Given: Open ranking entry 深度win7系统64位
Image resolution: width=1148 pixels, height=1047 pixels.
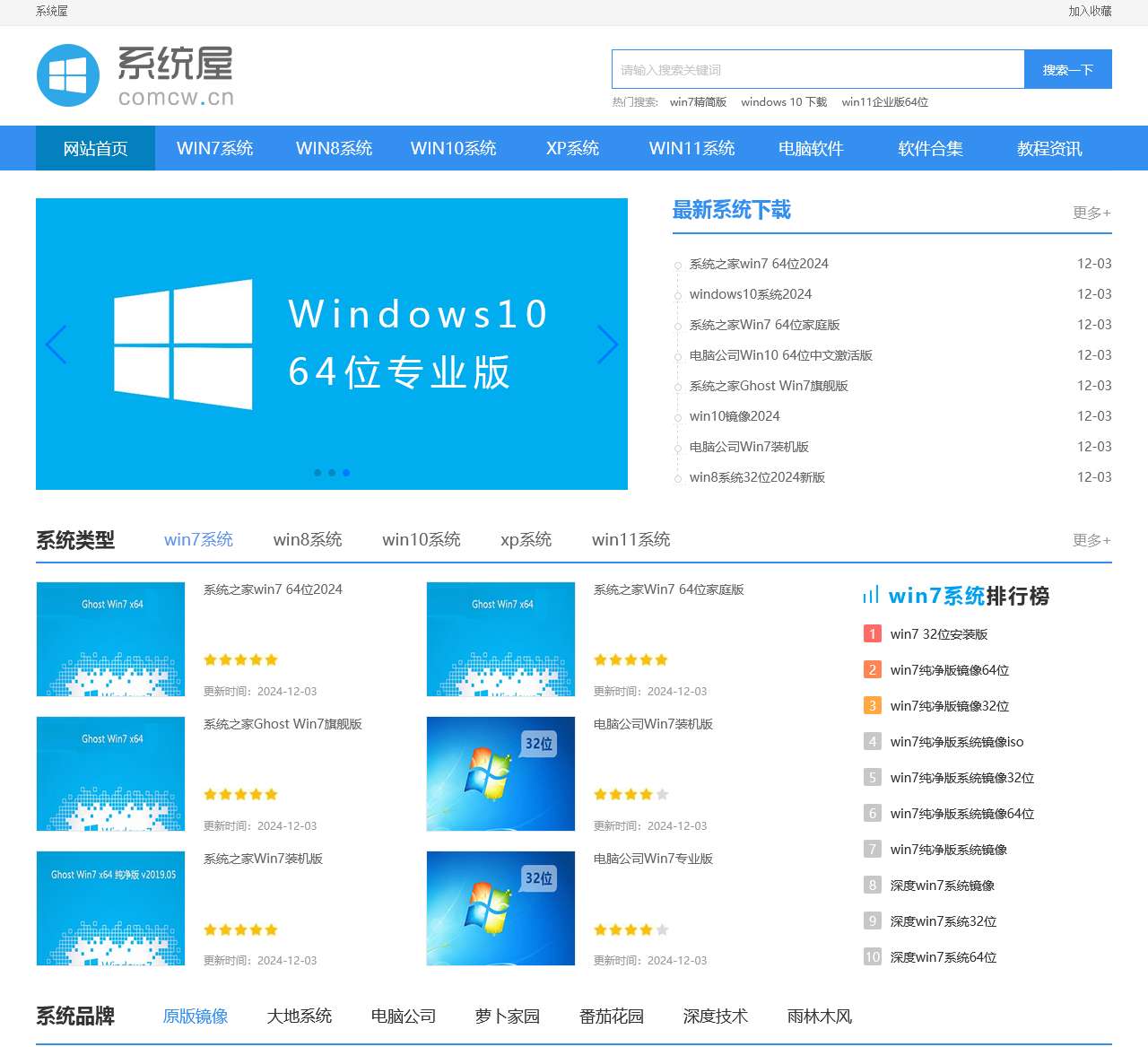Looking at the screenshot, I should (x=944, y=957).
